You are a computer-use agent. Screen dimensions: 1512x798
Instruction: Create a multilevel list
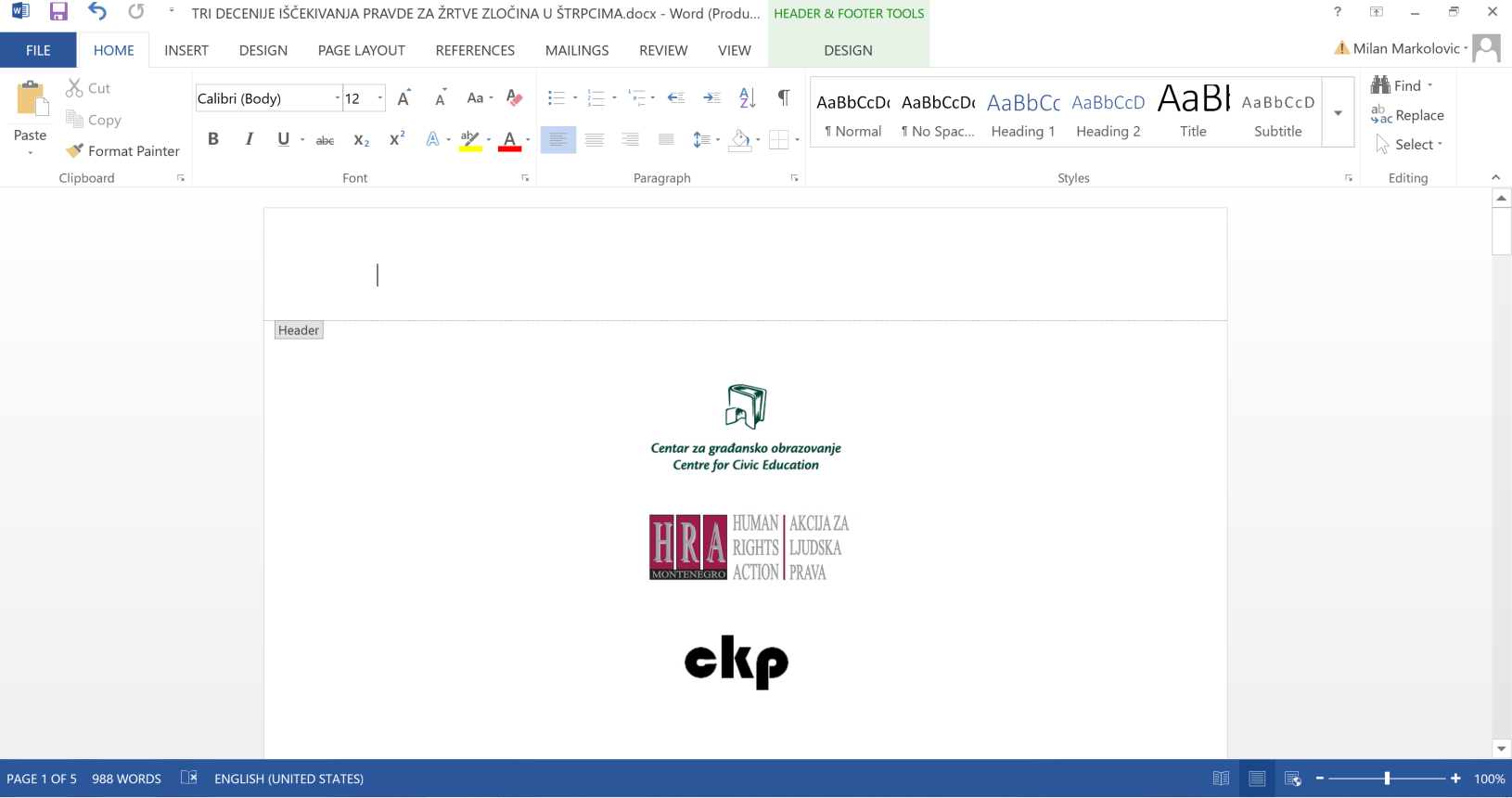coord(636,98)
